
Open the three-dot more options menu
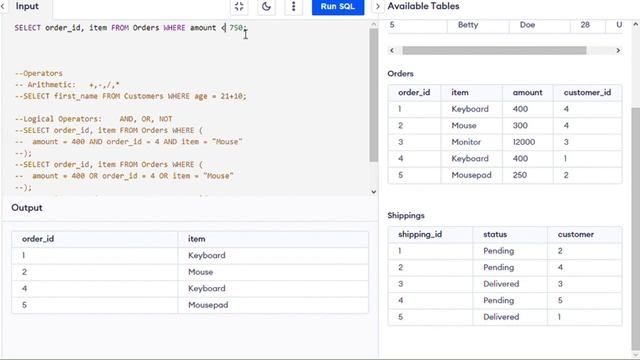click(293, 7)
